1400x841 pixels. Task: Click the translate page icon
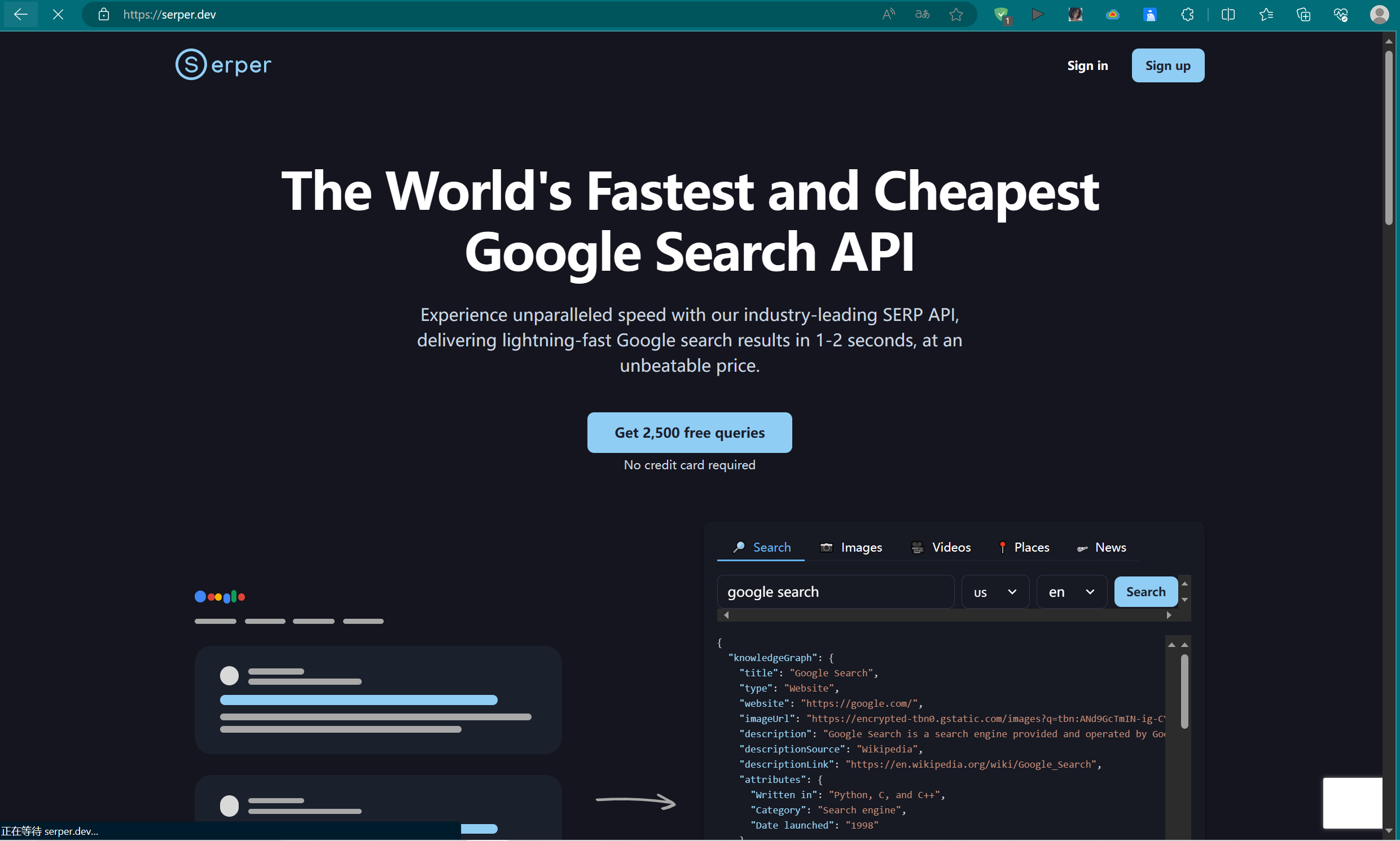click(x=922, y=14)
